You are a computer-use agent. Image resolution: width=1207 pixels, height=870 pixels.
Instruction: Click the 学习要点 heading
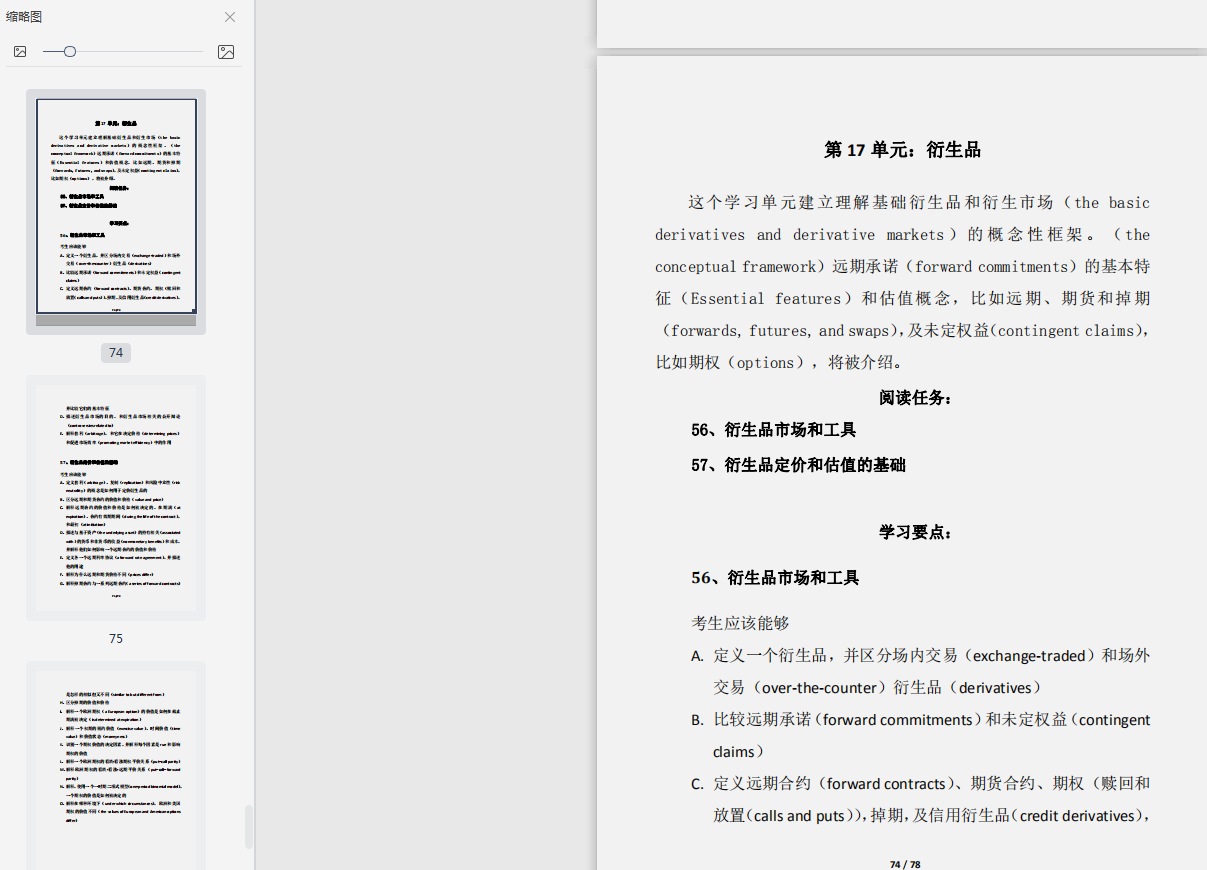coord(915,532)
